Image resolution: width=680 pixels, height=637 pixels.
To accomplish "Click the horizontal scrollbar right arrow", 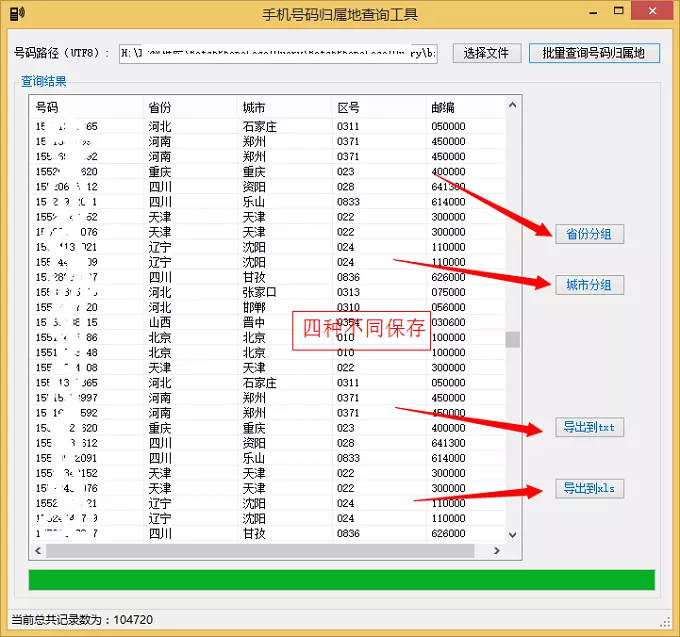I will pyautogui.click(x=497, y=550).
